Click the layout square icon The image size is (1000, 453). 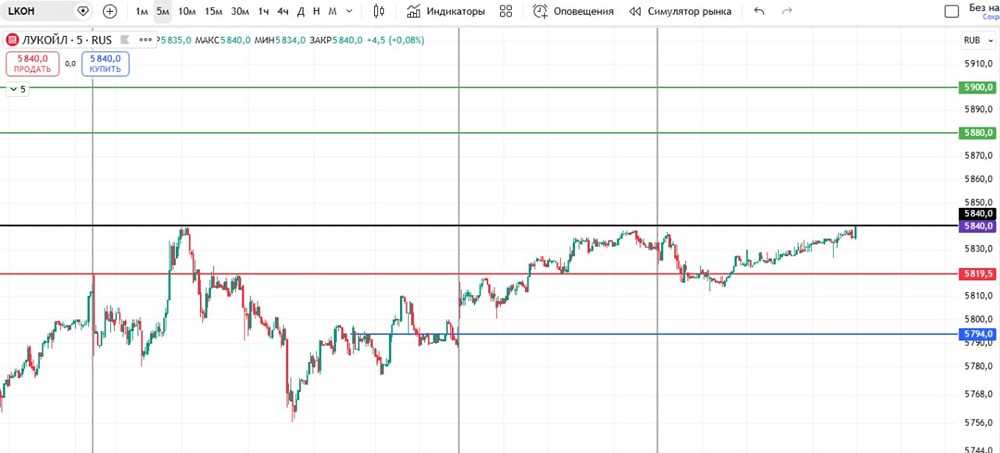tap(952, 11)
